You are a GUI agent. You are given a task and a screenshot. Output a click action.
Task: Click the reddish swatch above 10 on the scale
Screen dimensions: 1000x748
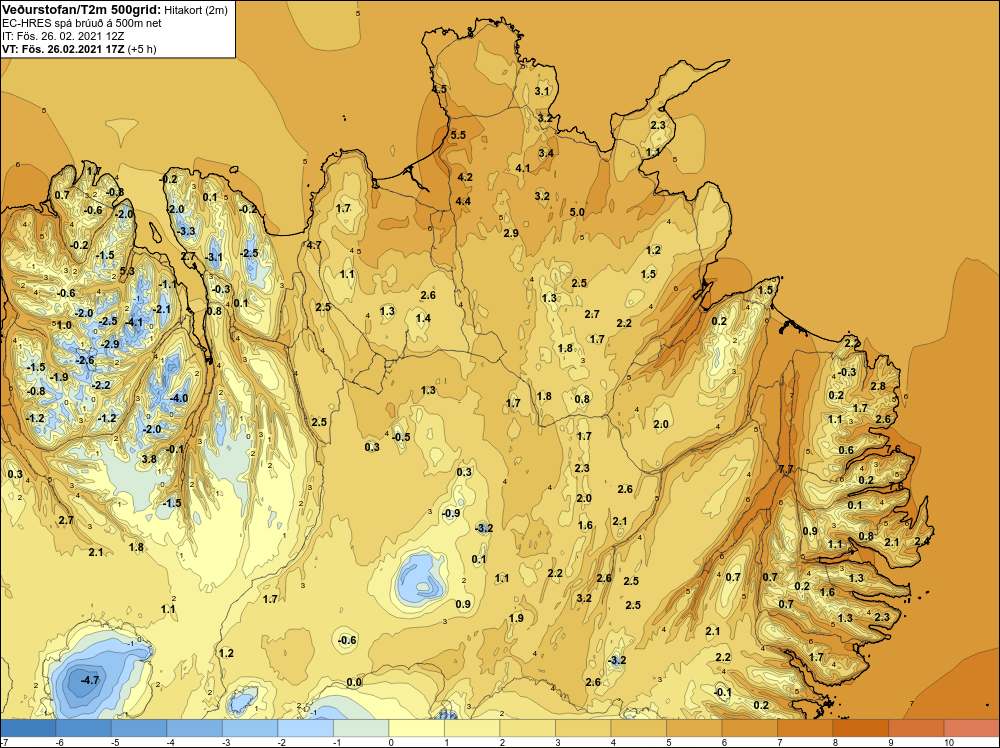971,728
